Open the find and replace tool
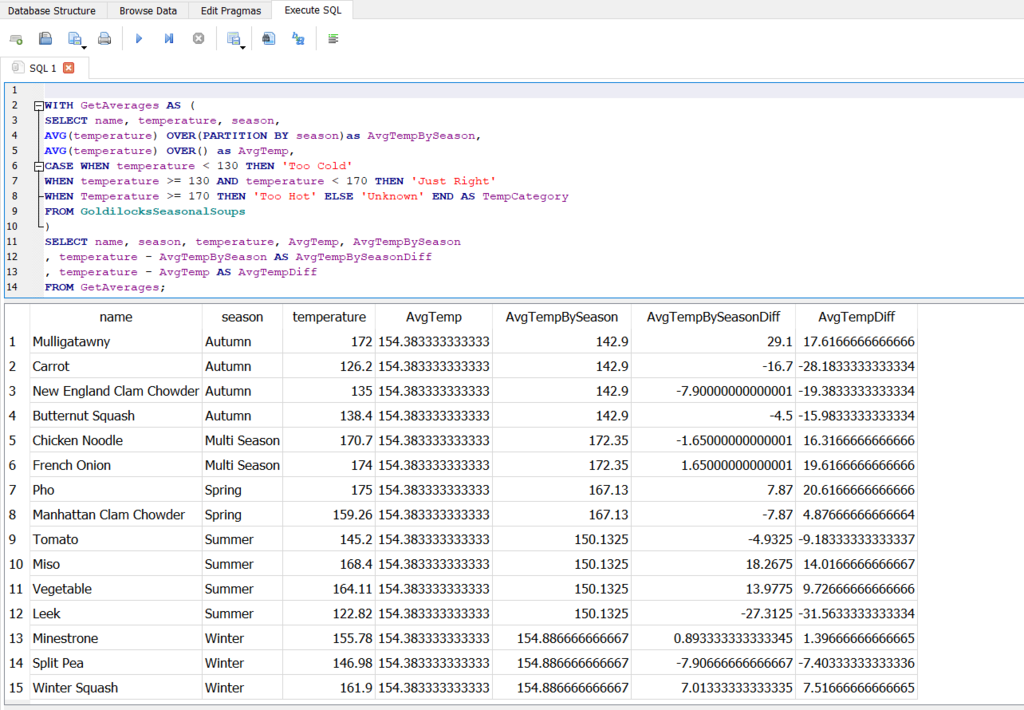The width and height of the screenshot is (1024, 710). (x=297, y=38)
